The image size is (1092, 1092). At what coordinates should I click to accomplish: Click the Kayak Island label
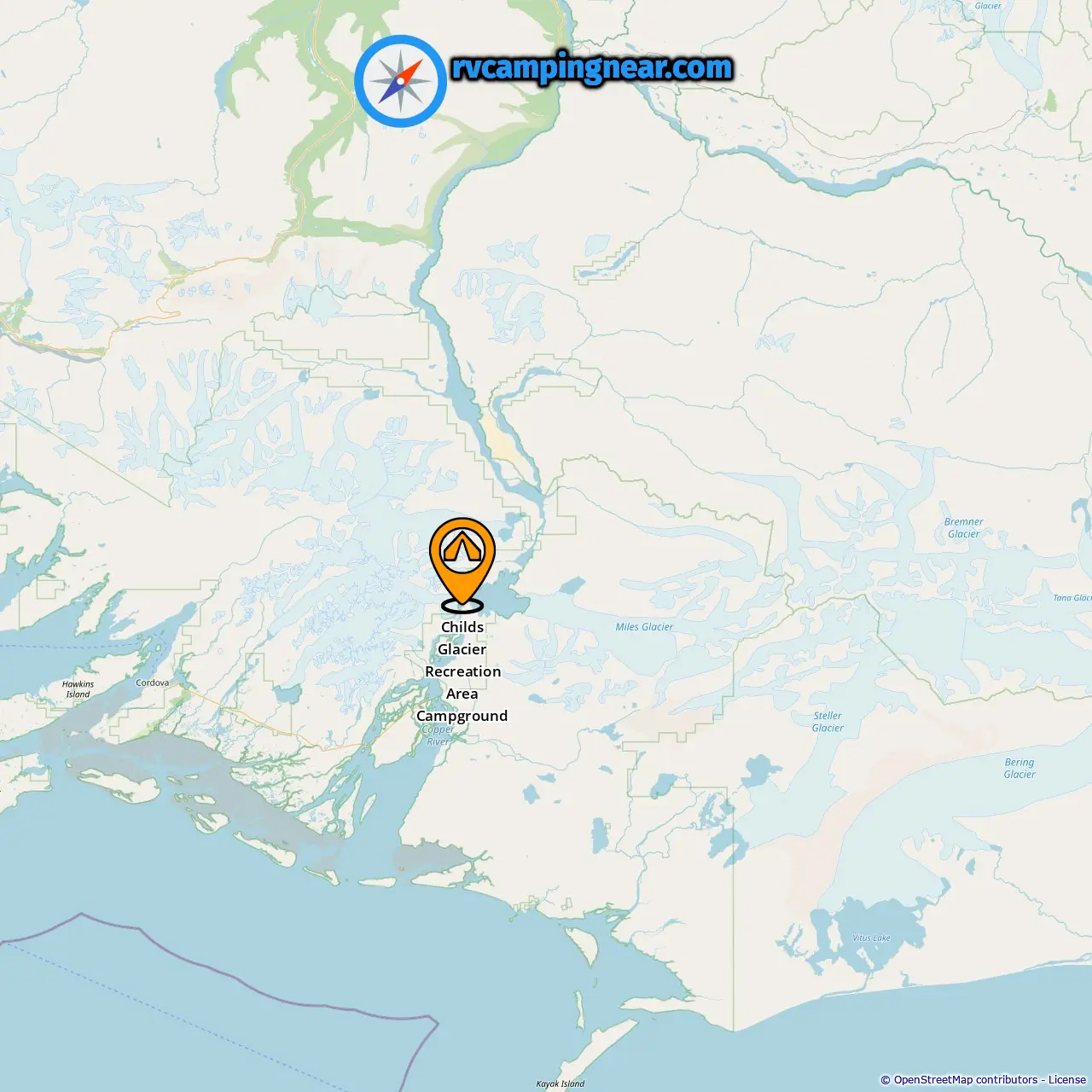[x=561, y=1084]
